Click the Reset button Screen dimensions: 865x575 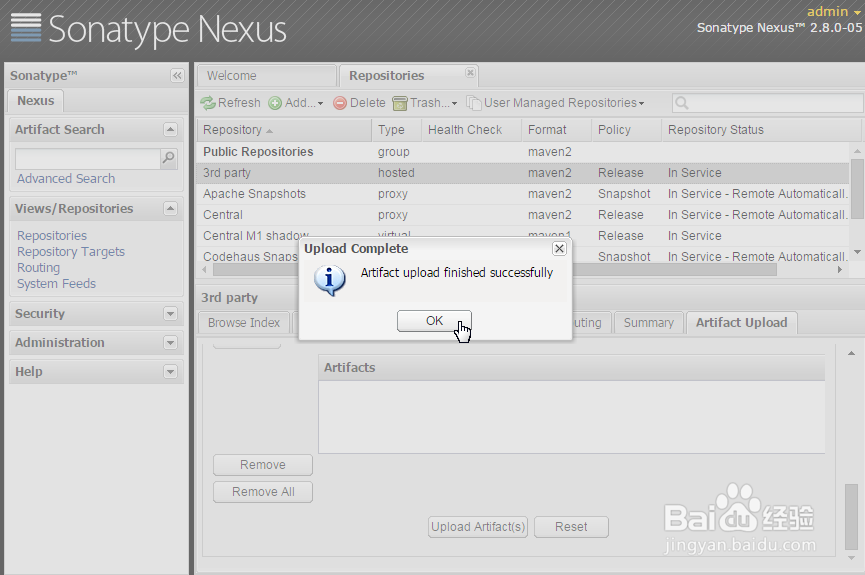point(571,527)
